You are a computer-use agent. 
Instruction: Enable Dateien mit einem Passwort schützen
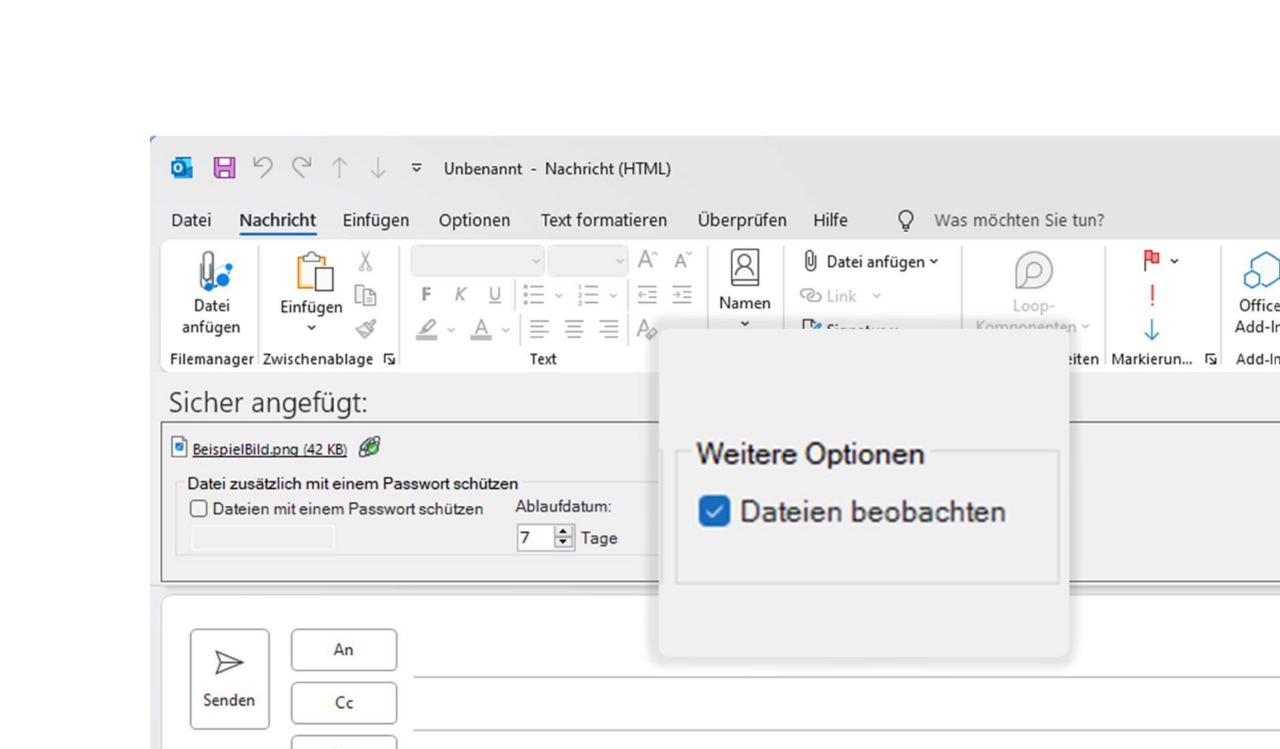tap(199, 509)
